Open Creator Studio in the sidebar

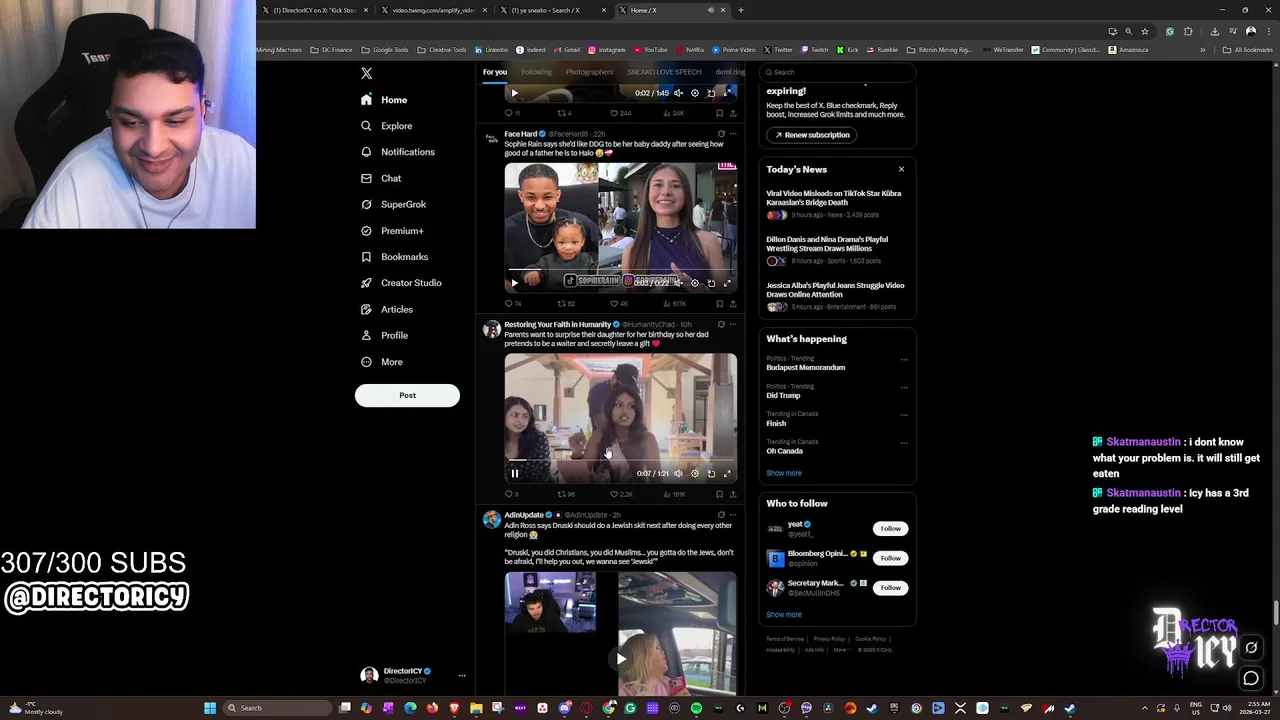[401, 283]
